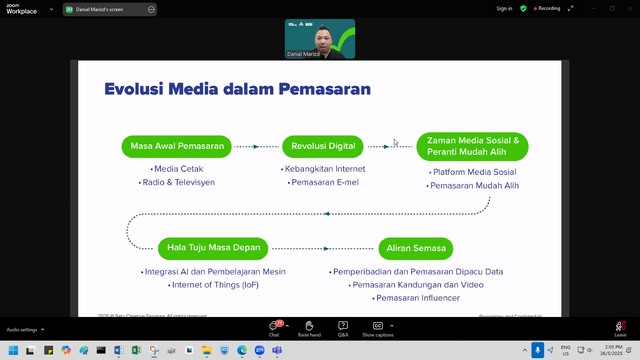Open Microsoft Word from the taskbar
The image size is (640, 360).
119,350
